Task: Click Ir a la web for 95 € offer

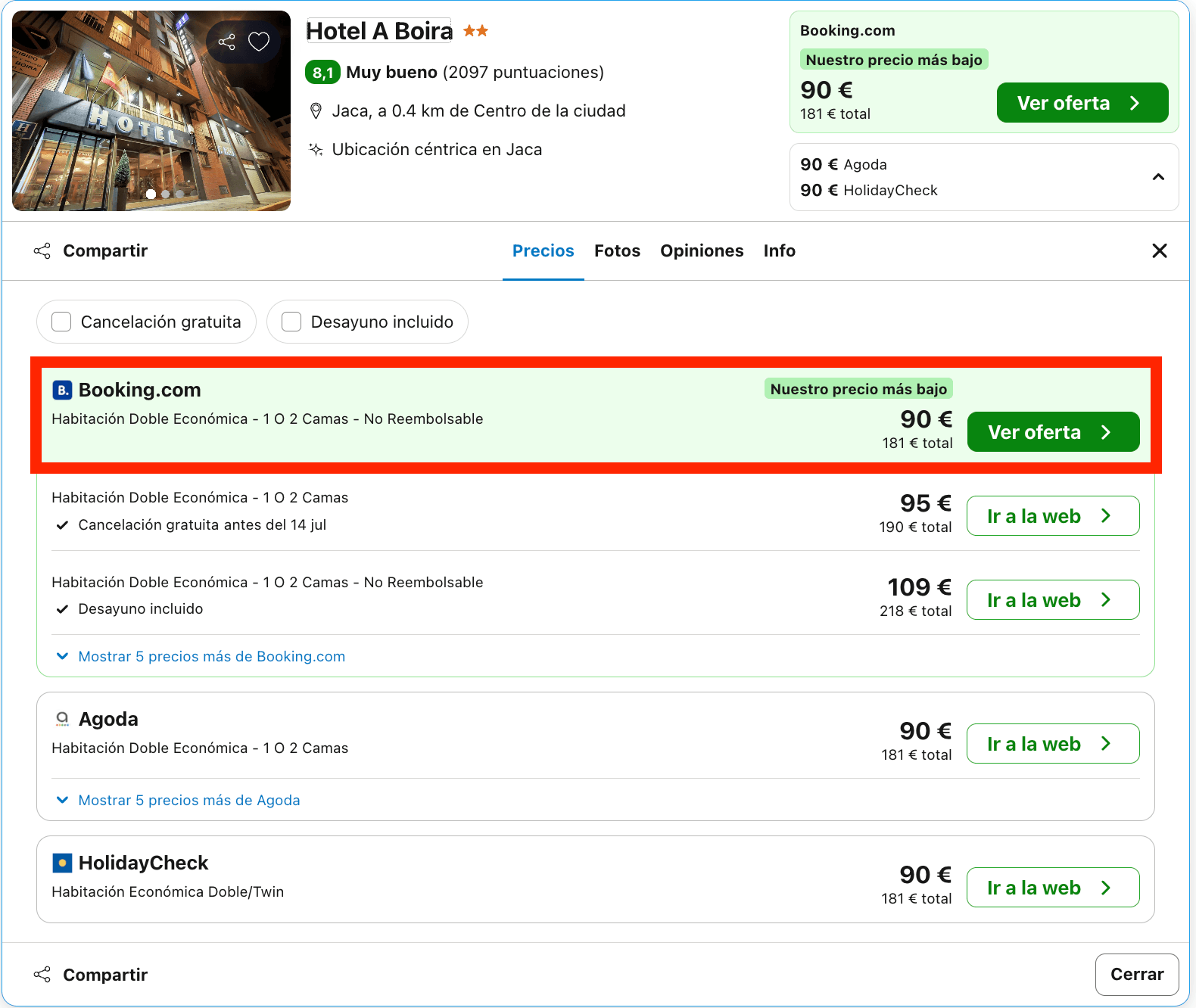Action: click(x=1053, y=515)
